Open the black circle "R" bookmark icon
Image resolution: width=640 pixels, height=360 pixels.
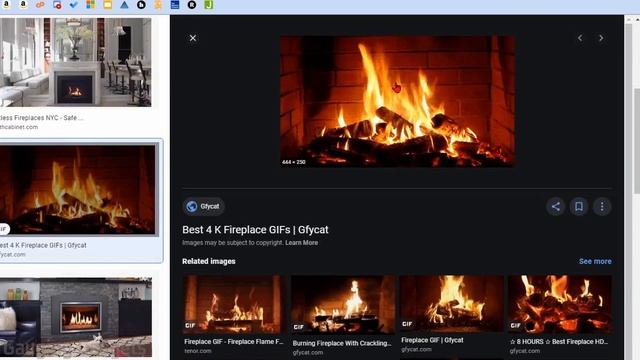[192, 5]
